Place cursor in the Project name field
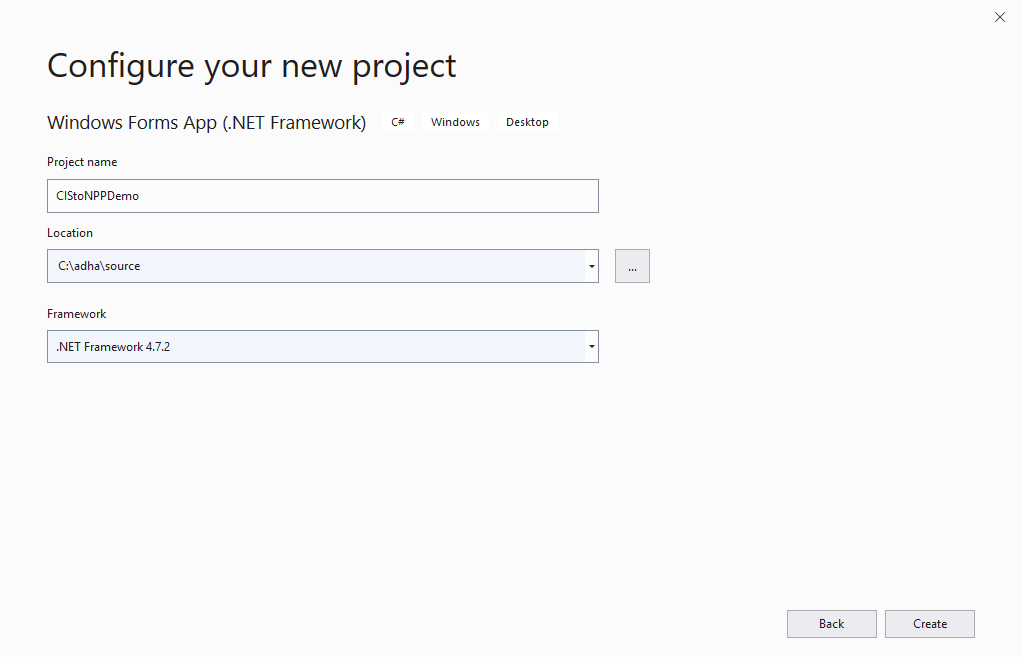This screenshot has width=1022, height=657. point(320,195)
